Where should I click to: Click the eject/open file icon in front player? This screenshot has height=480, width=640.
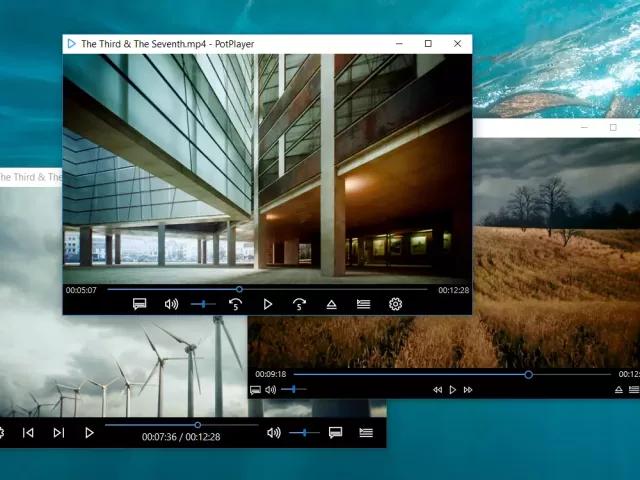click(x=331, y=304)
